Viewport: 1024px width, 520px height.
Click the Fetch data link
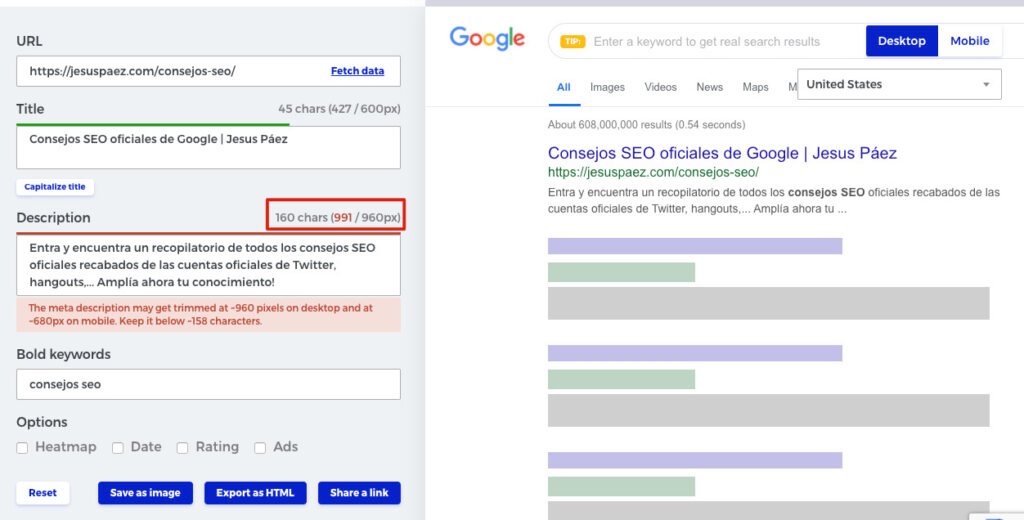tap(357, 71)
